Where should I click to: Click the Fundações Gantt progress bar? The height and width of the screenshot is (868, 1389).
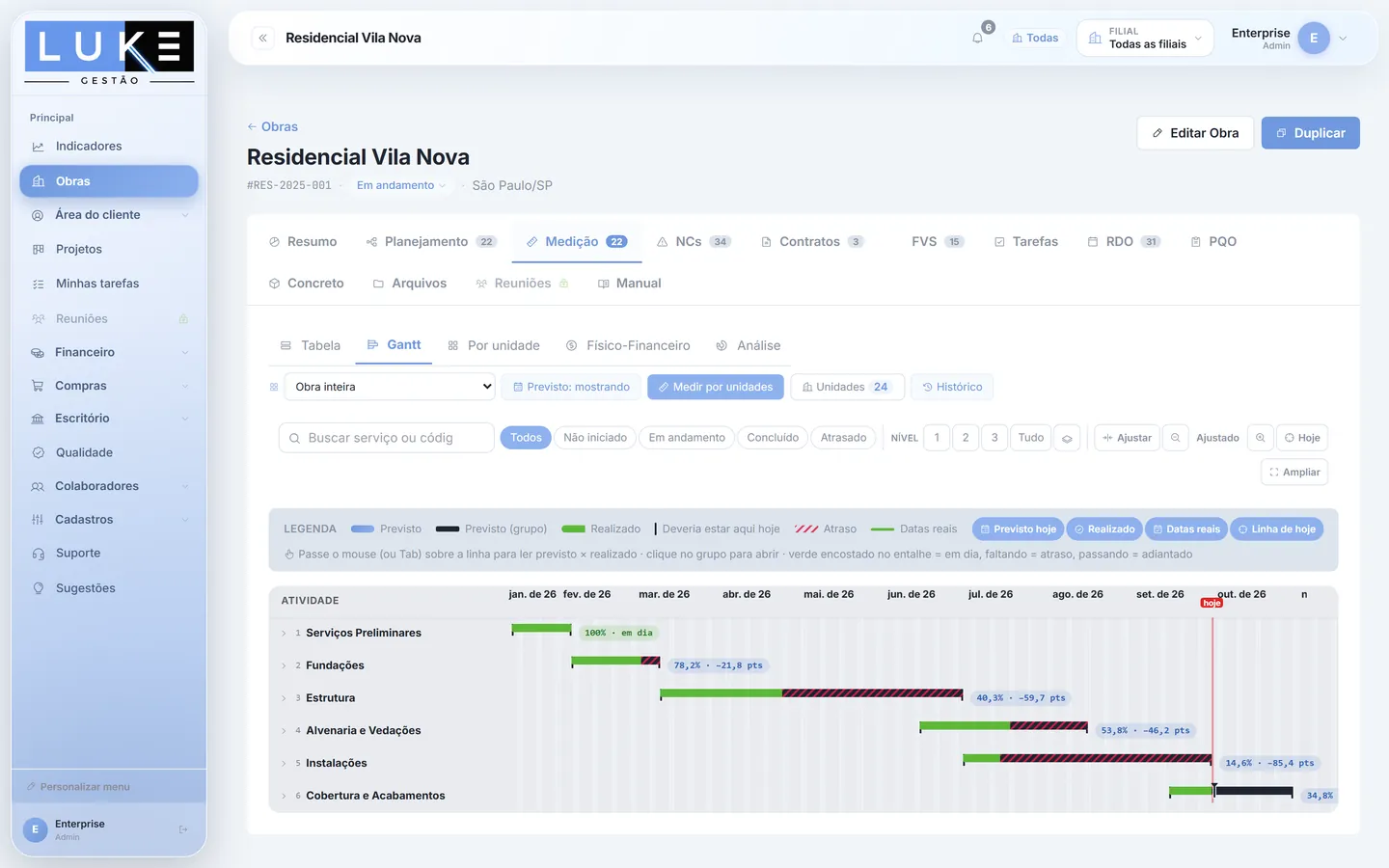pyautogui.click(x=615, y=661)
